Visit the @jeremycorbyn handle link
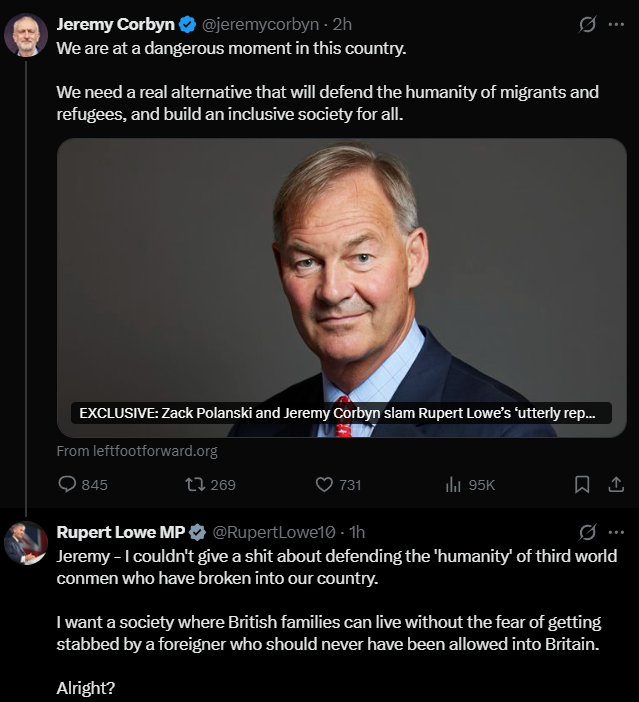Image resolution: width=639 pixels, height=702 pixels. [x=261, y=24]
